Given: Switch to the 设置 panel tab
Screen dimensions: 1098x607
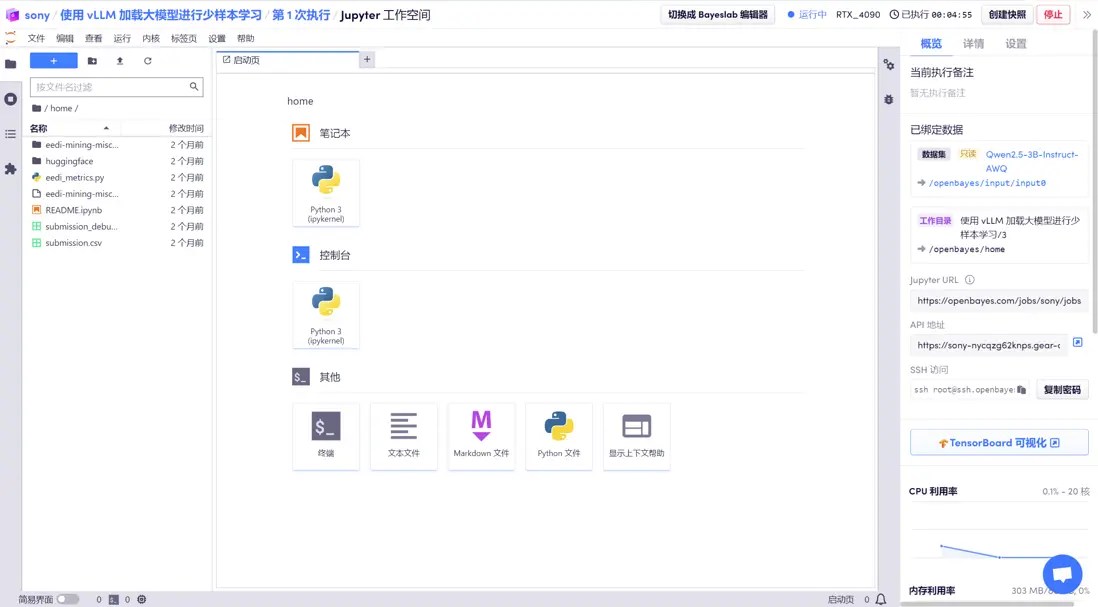Looking at the screenshot, I should tap(1016, 43).
